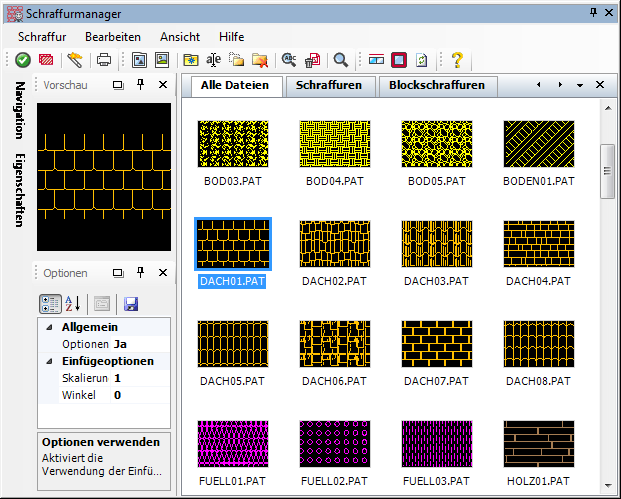
Task: Open the tab list dropdown arrow
Action: point(580,85)
